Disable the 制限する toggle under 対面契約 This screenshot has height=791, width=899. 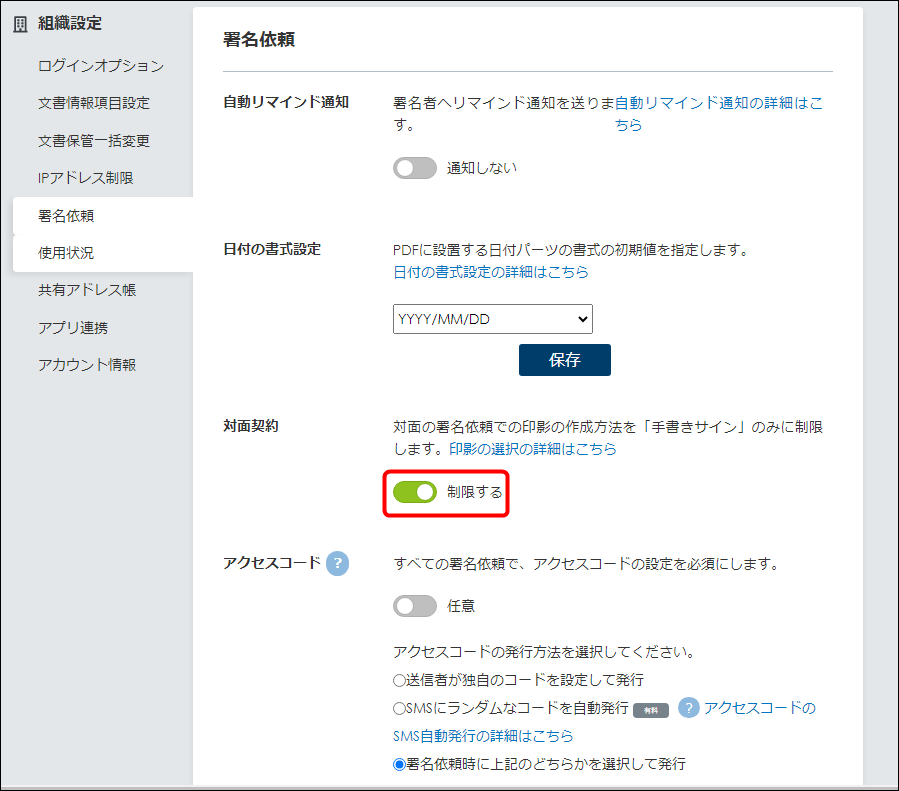415,492
